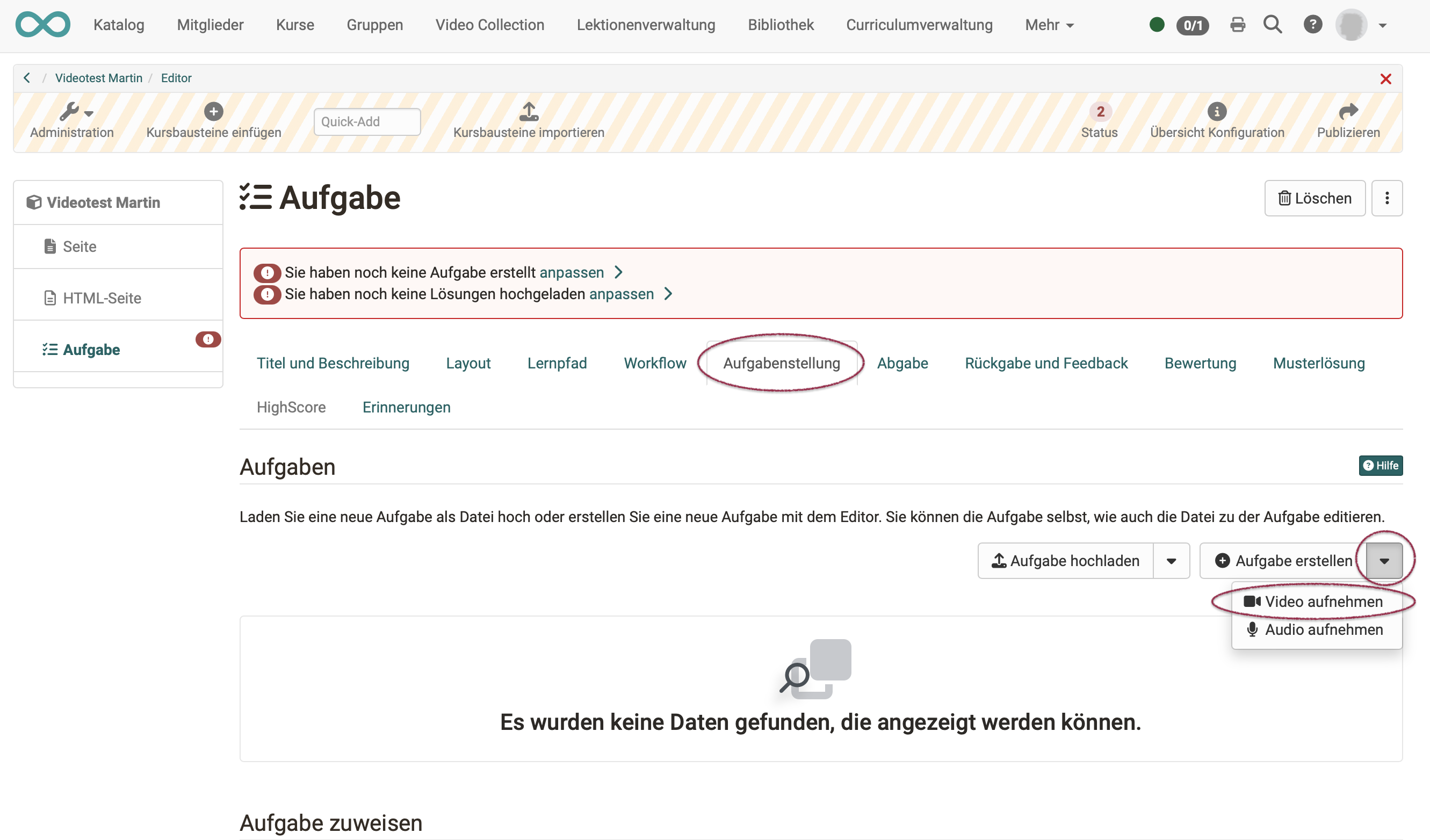
Task: Click the Kursbausteine einfügen plus icon
Action: [x=213, y=111]
